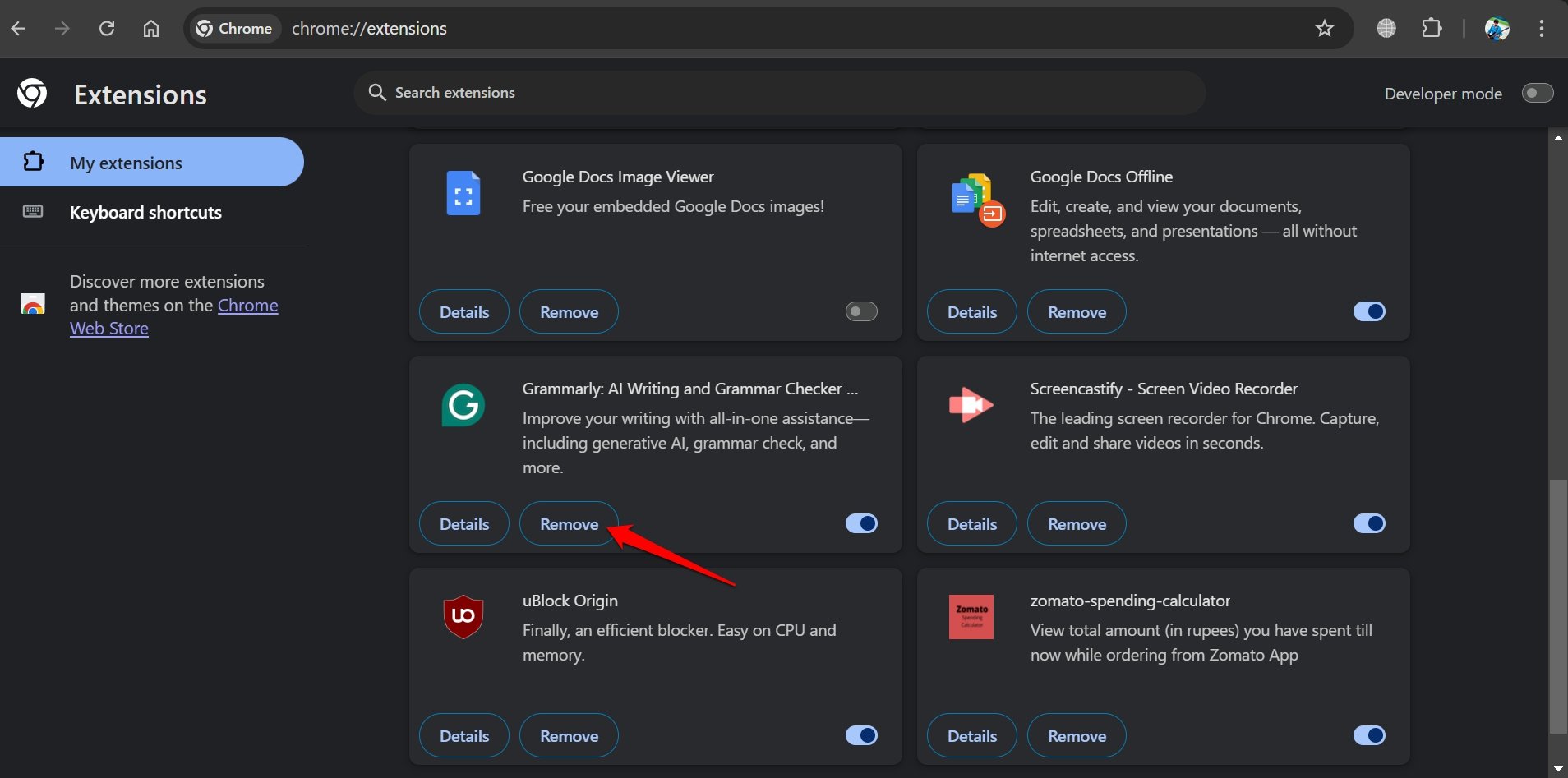Turn off the Screencastify extension toggle
This screenshot has width=1568, height=778.
coord(1369,523)
